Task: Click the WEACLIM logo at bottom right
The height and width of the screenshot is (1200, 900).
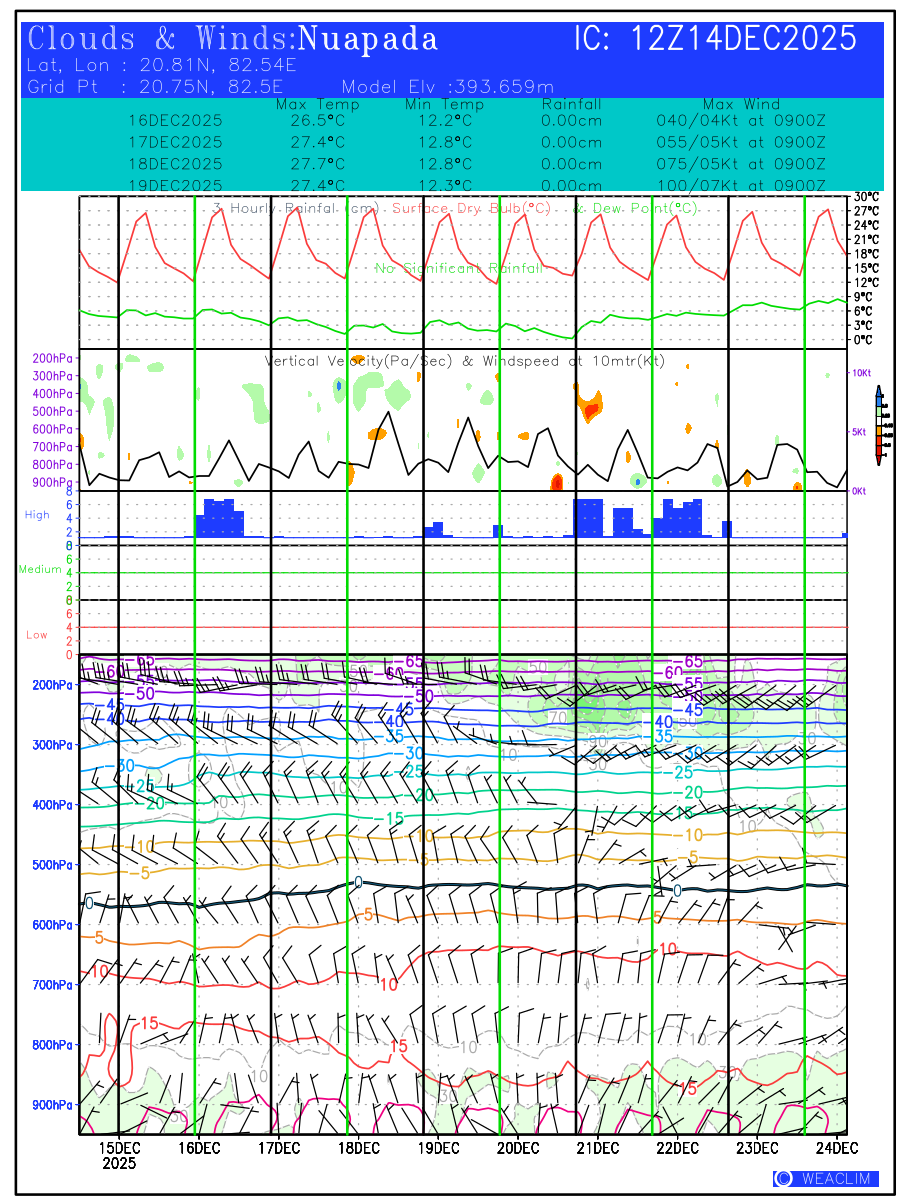Action: (825, 1179)
